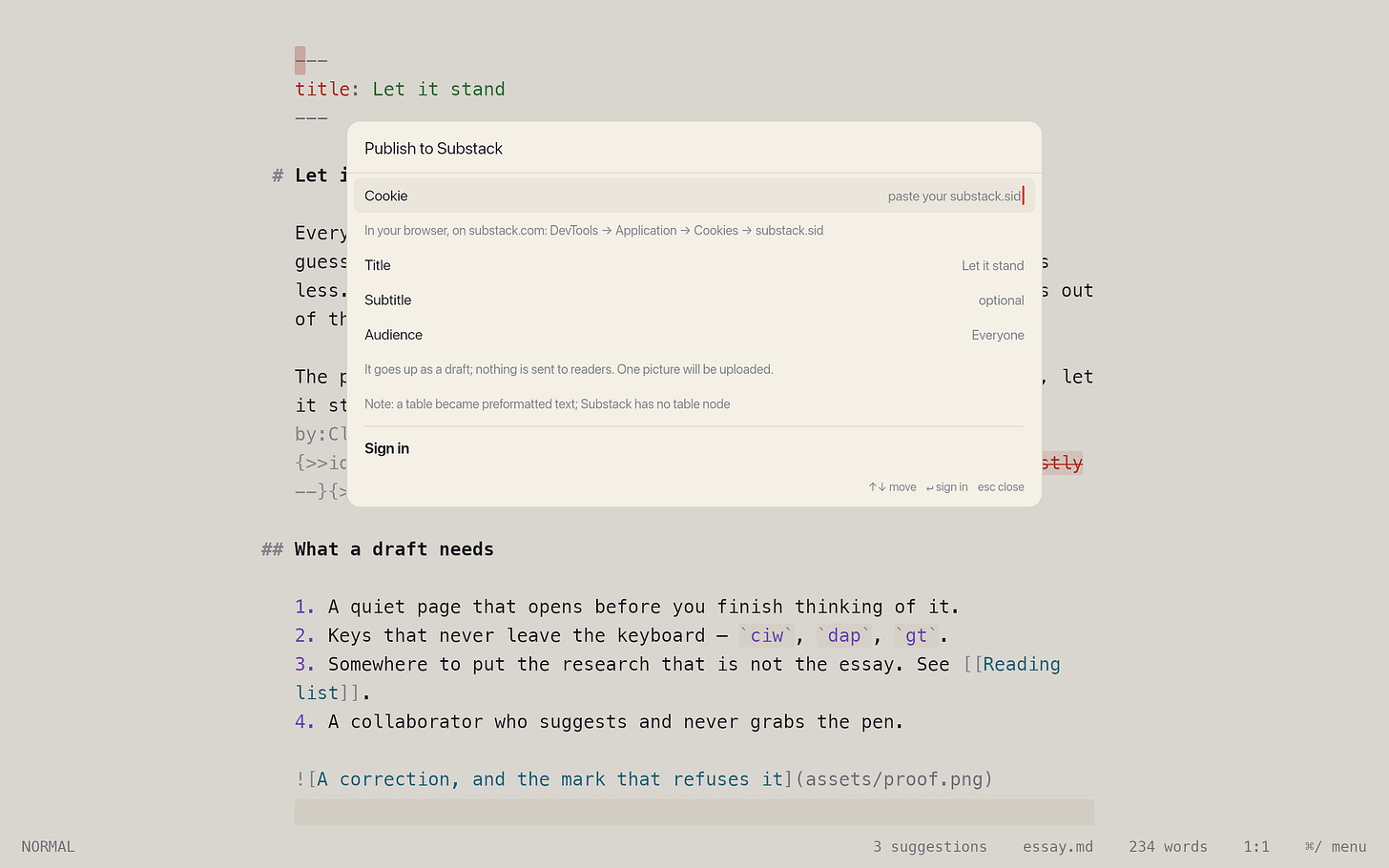This screenshot has height=868, width=1389.
Task: Click the esc close hint
Action: coord(1001,486)
